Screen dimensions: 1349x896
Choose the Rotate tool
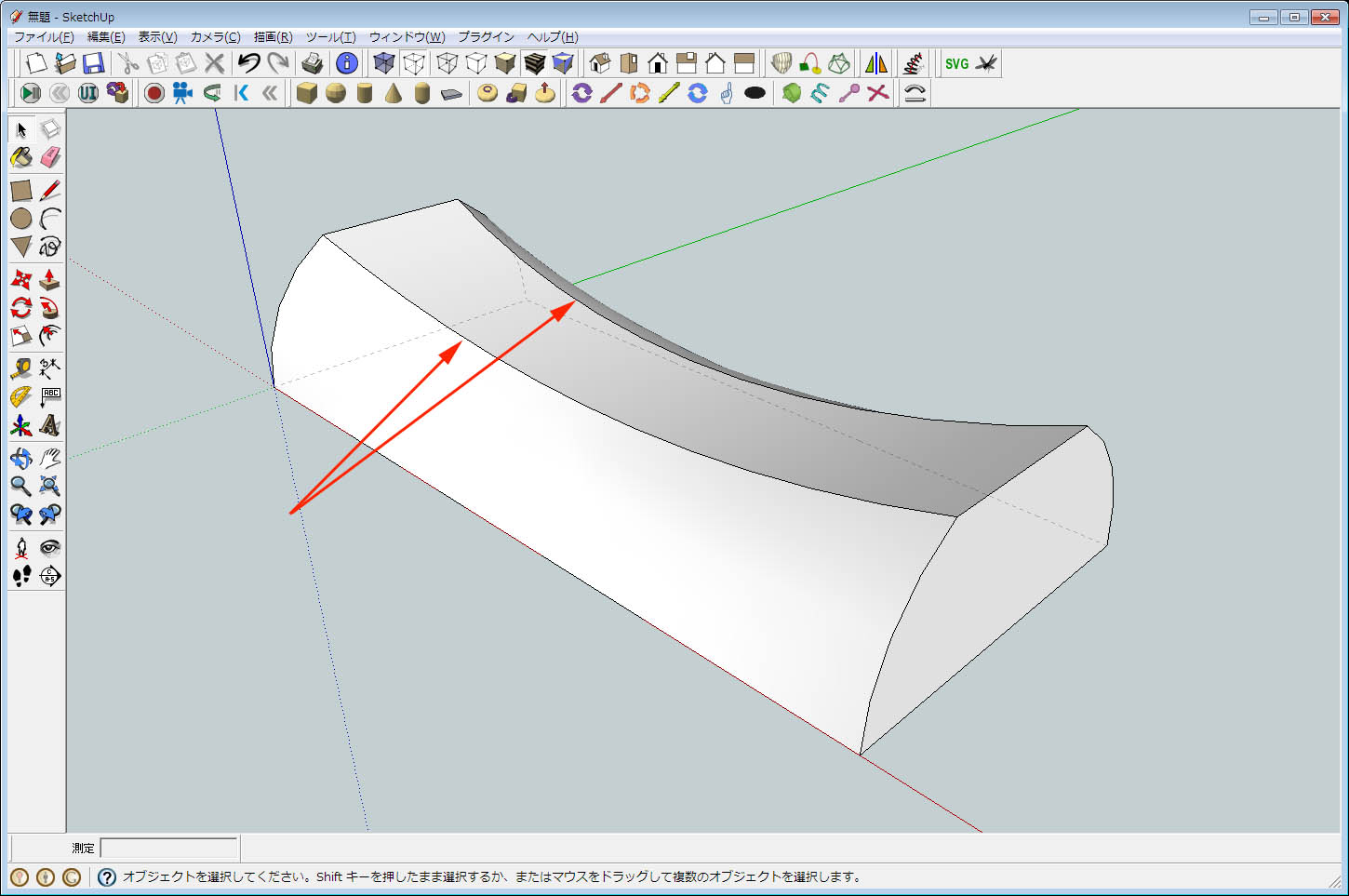click(x=21, y=307)
